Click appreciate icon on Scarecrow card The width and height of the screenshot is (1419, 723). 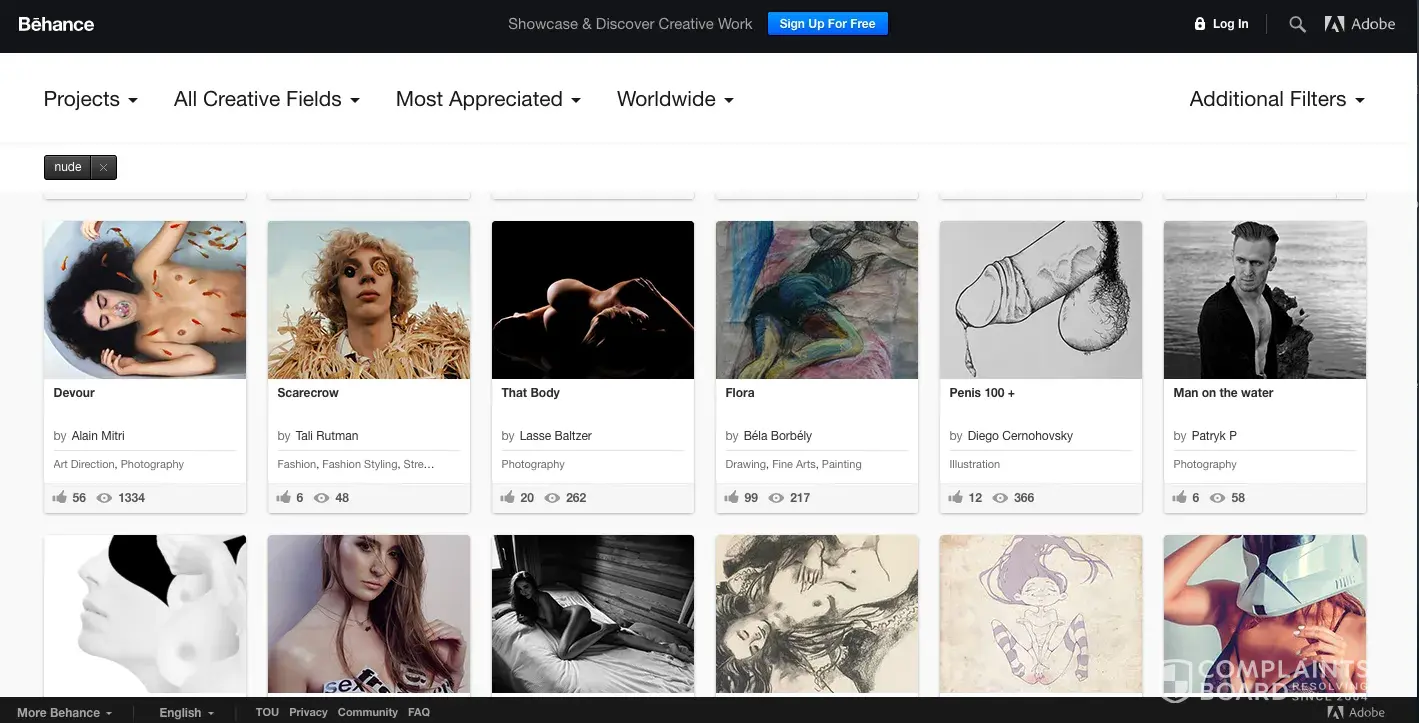283,497
